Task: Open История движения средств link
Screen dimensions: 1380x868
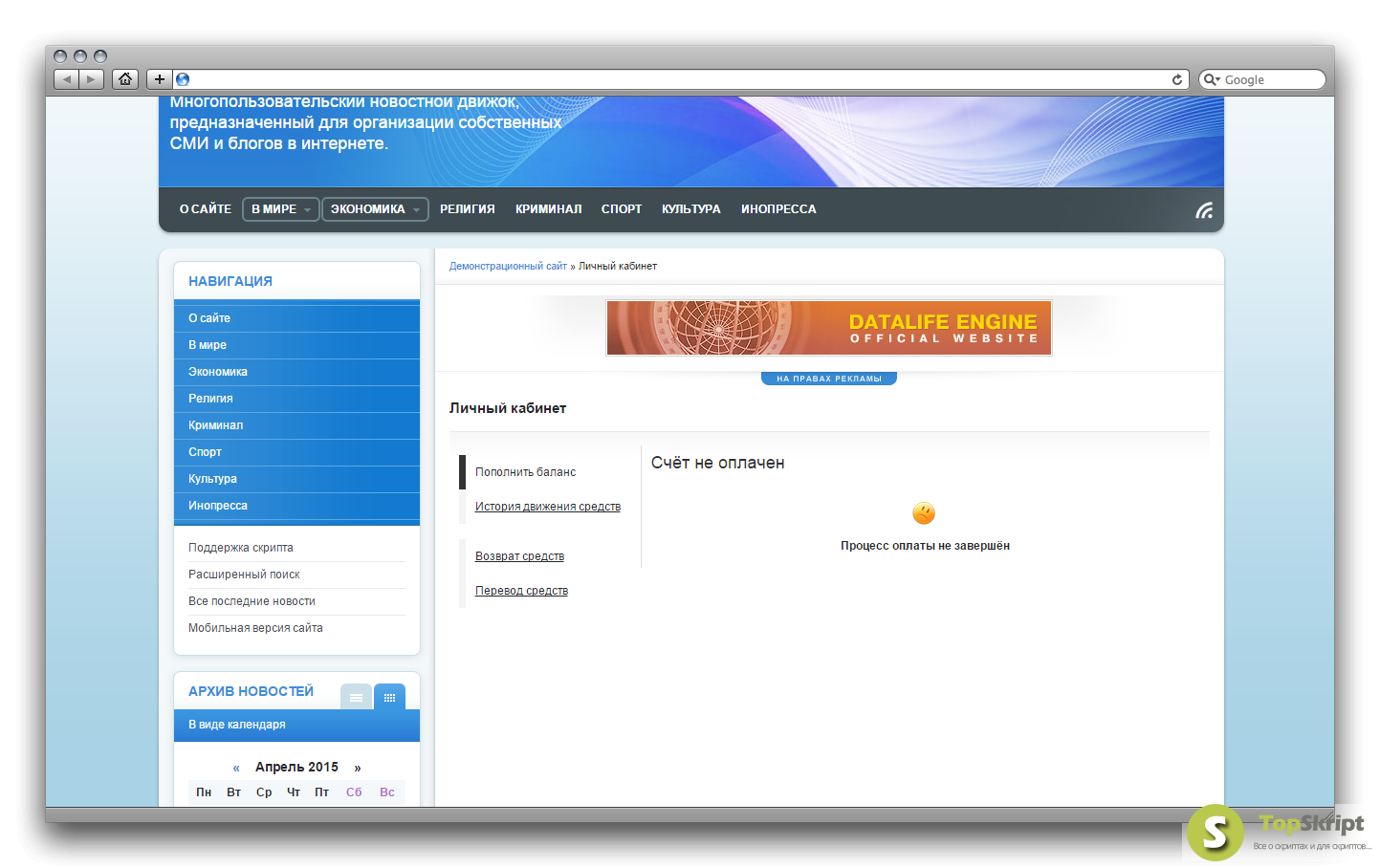Action: [548, 507]
